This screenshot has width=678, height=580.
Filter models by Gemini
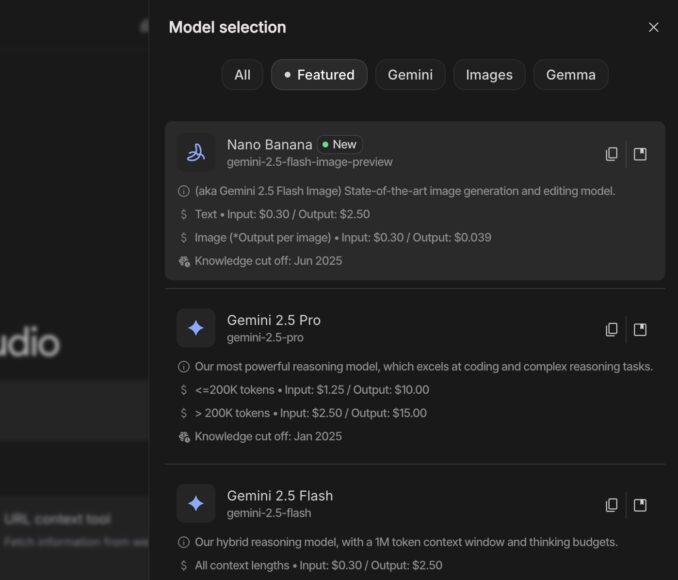click(x=410, y=75)
